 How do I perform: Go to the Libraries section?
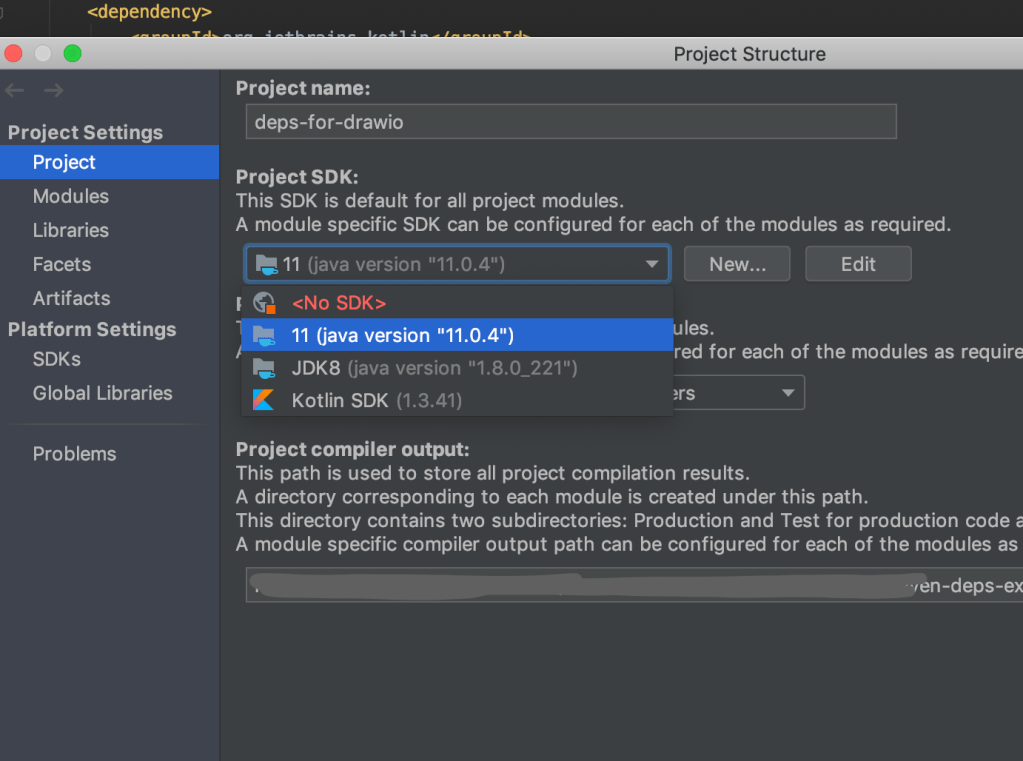(x=70, y=231)
